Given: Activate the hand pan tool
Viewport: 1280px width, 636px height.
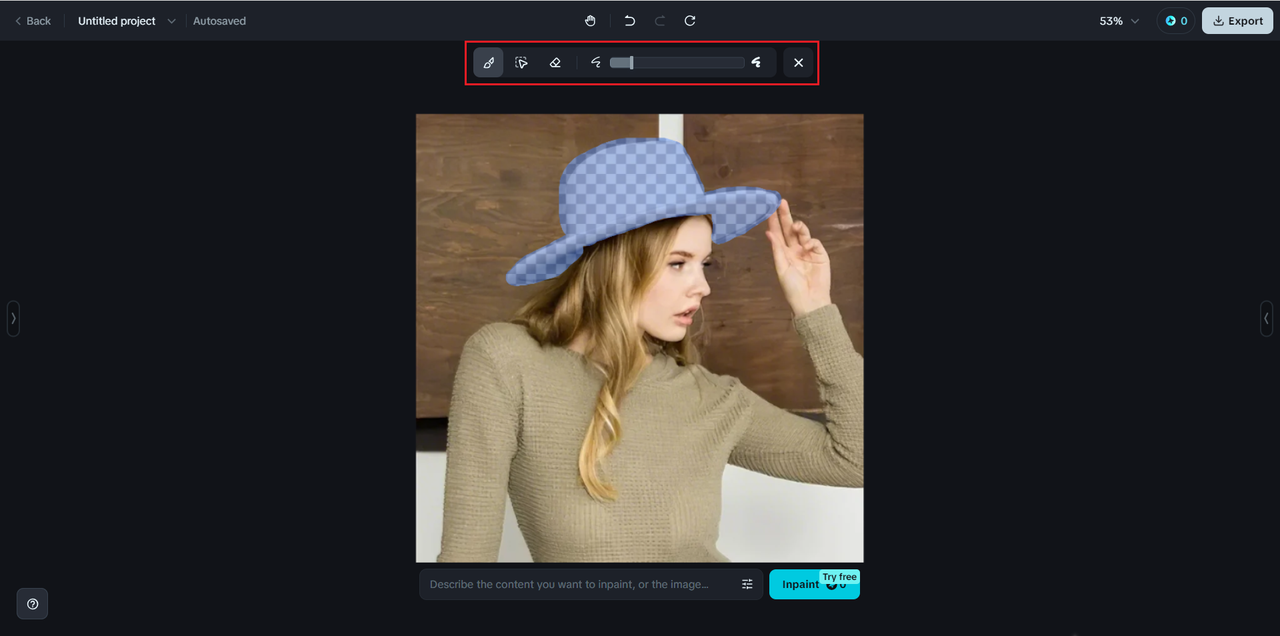Looking at the screenshot, I should tap(590, 20).
